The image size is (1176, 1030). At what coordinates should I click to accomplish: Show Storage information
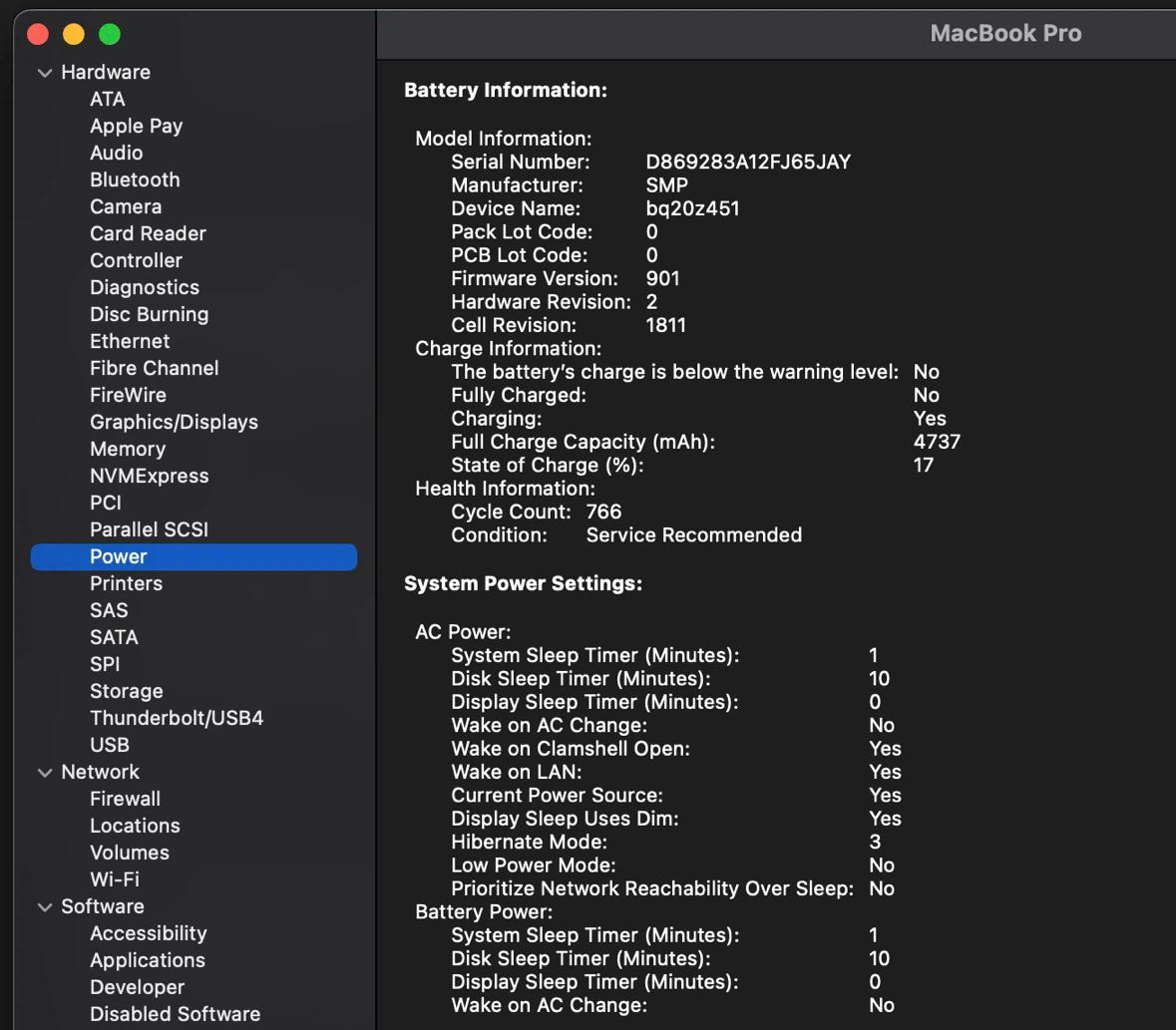click(127, 691)
